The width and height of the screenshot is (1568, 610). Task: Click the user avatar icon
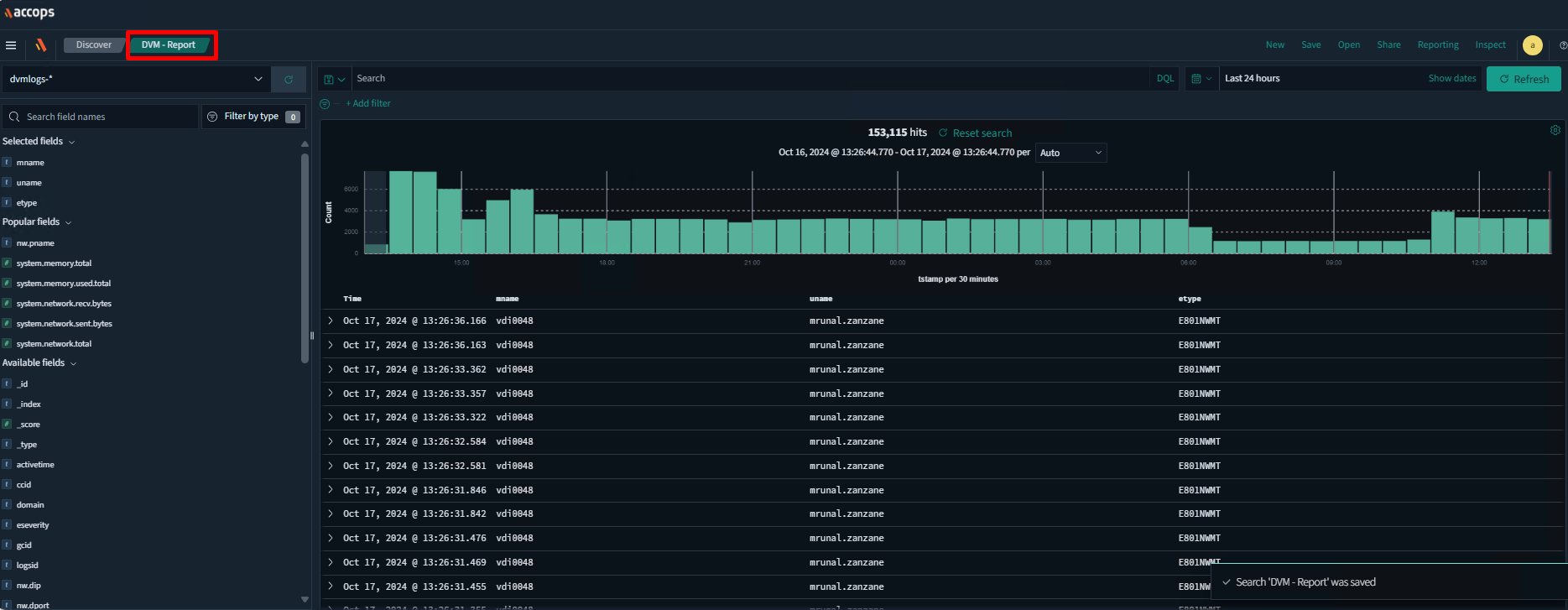click(x=1532, y=45)
